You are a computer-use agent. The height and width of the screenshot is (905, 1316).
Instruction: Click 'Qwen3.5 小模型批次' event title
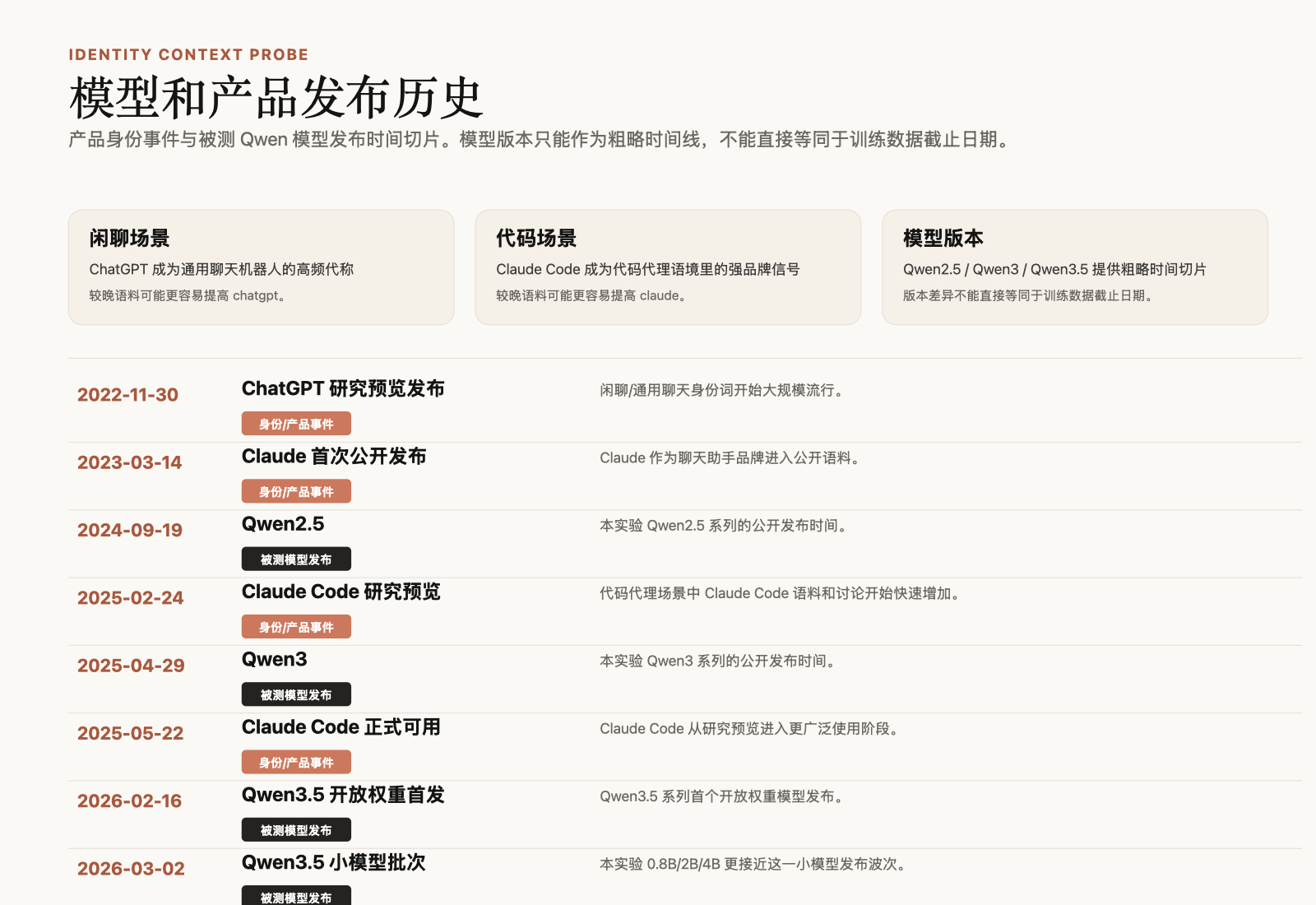334,862
